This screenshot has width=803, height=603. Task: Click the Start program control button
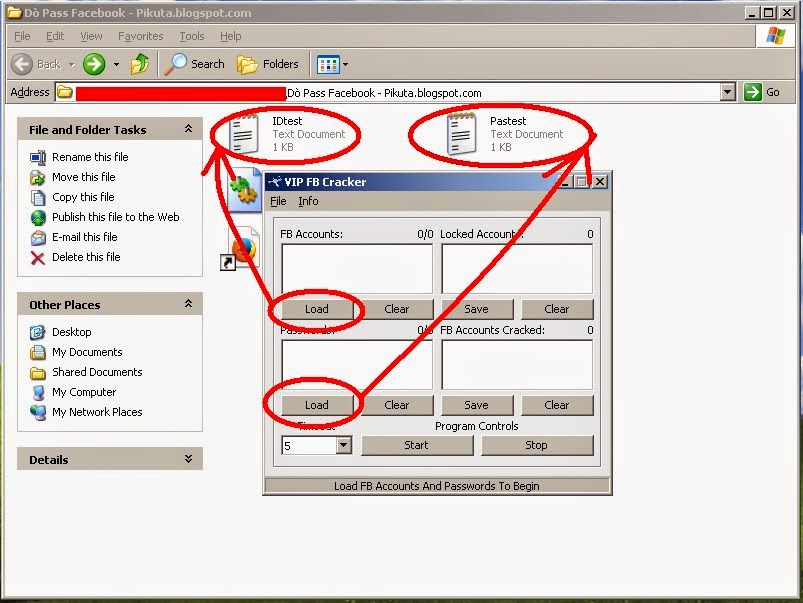click(x=416, y=445)
